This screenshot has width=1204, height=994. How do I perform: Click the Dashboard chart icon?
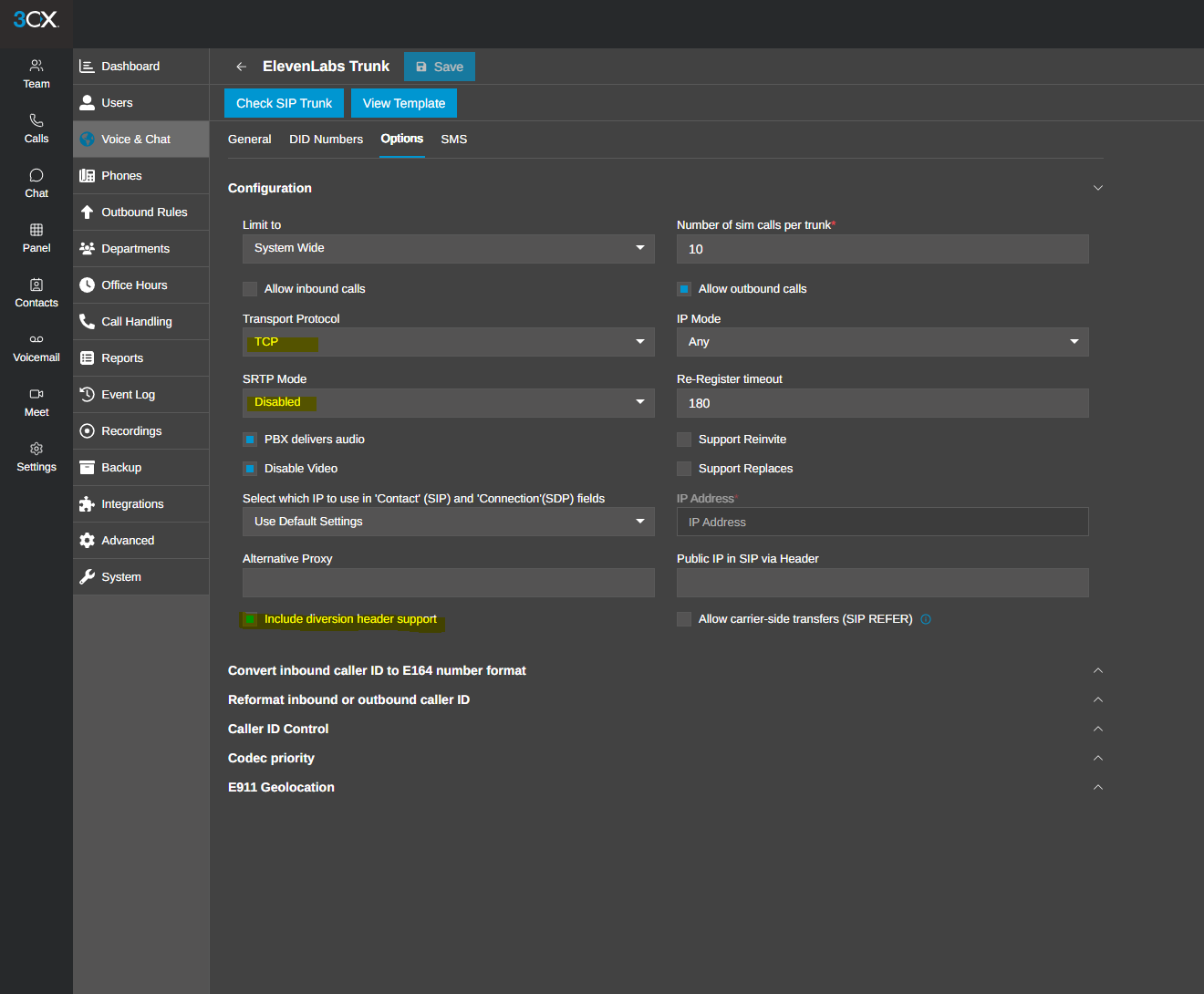tap(88, 67)
